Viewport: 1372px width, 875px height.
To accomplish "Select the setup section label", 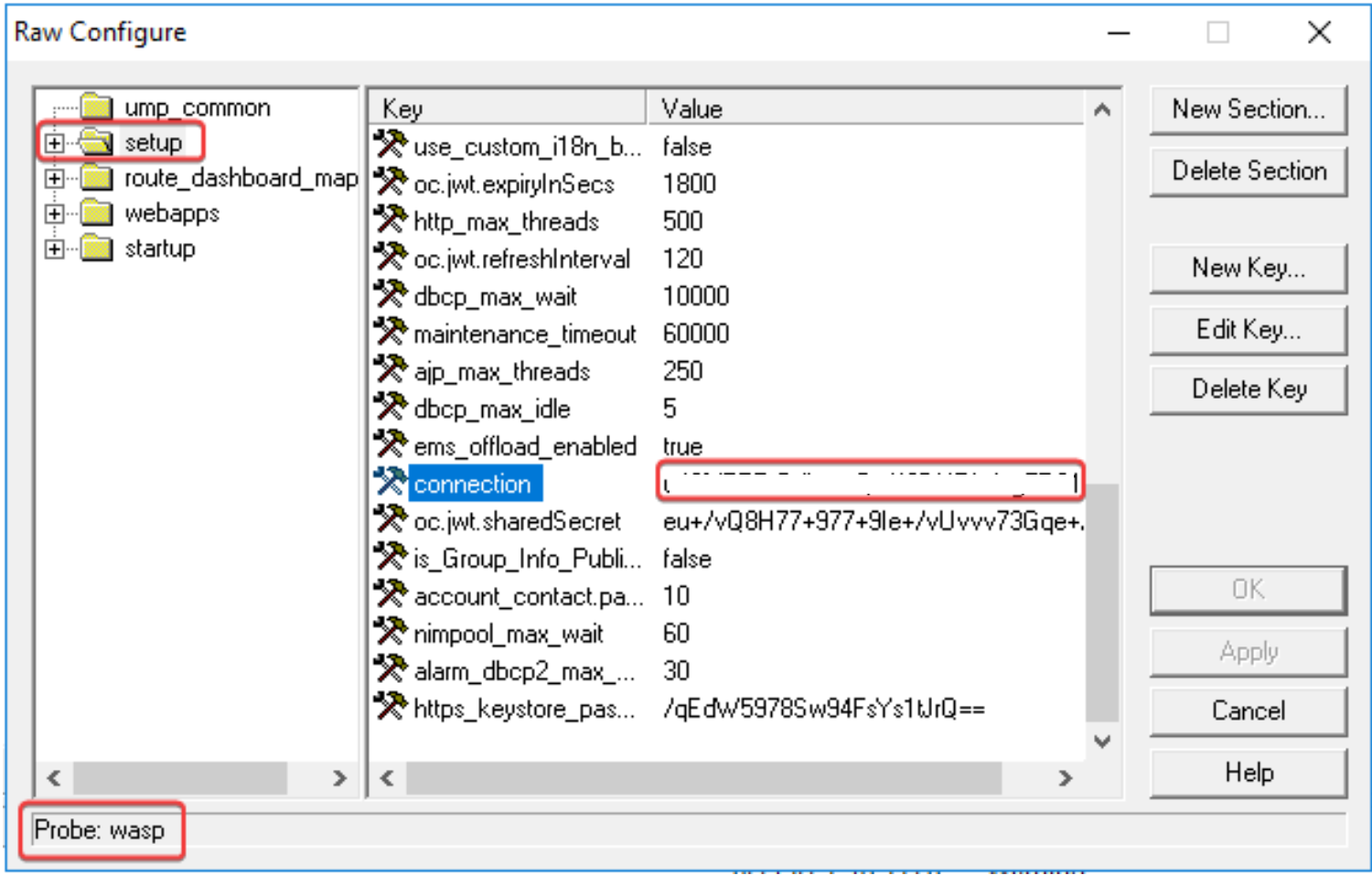I will pos(154,143).
